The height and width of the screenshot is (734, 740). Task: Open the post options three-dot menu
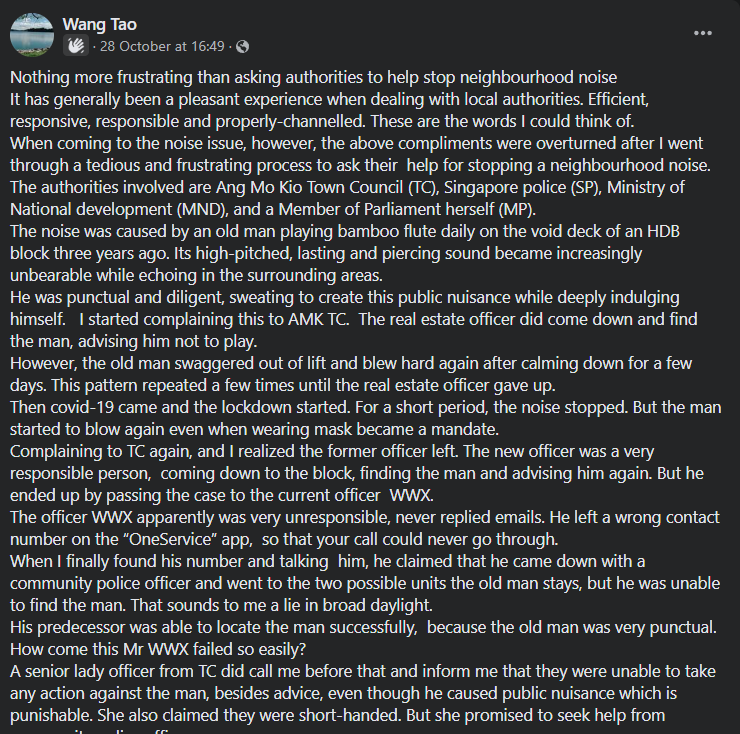tap(702, 33)
